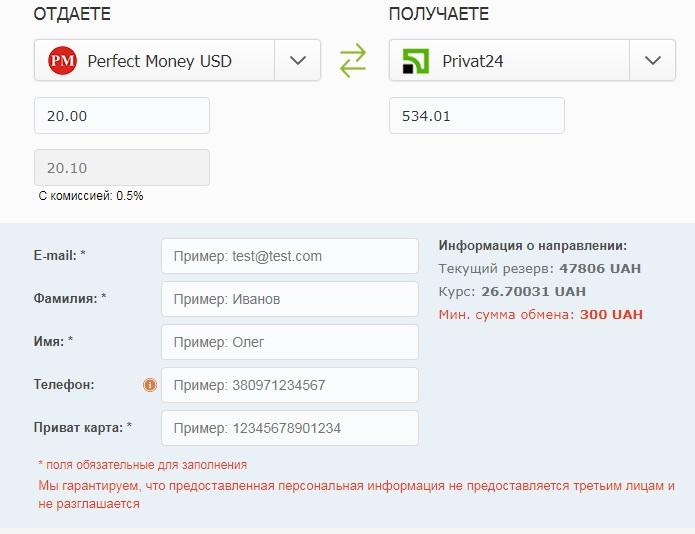Screen dimensions: 695x534
Task: Open the Perfect Money USD dropdown arrow
Action: 297,60
